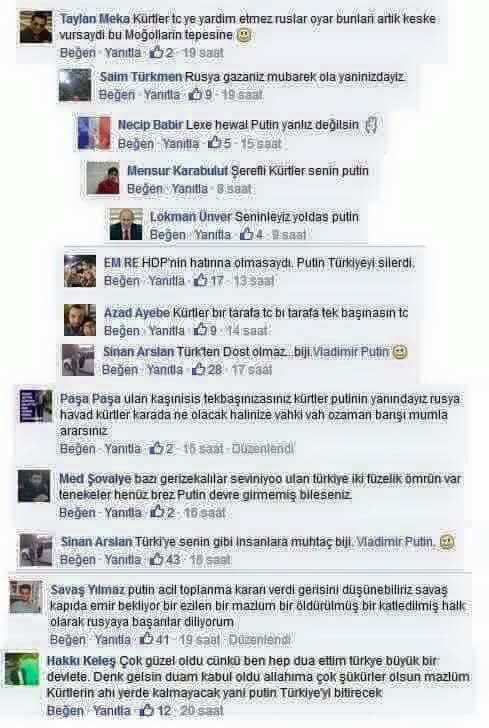Open Necip Babir's flag profile picture
This screenshot has height=728, width=489.
point(94,133)
